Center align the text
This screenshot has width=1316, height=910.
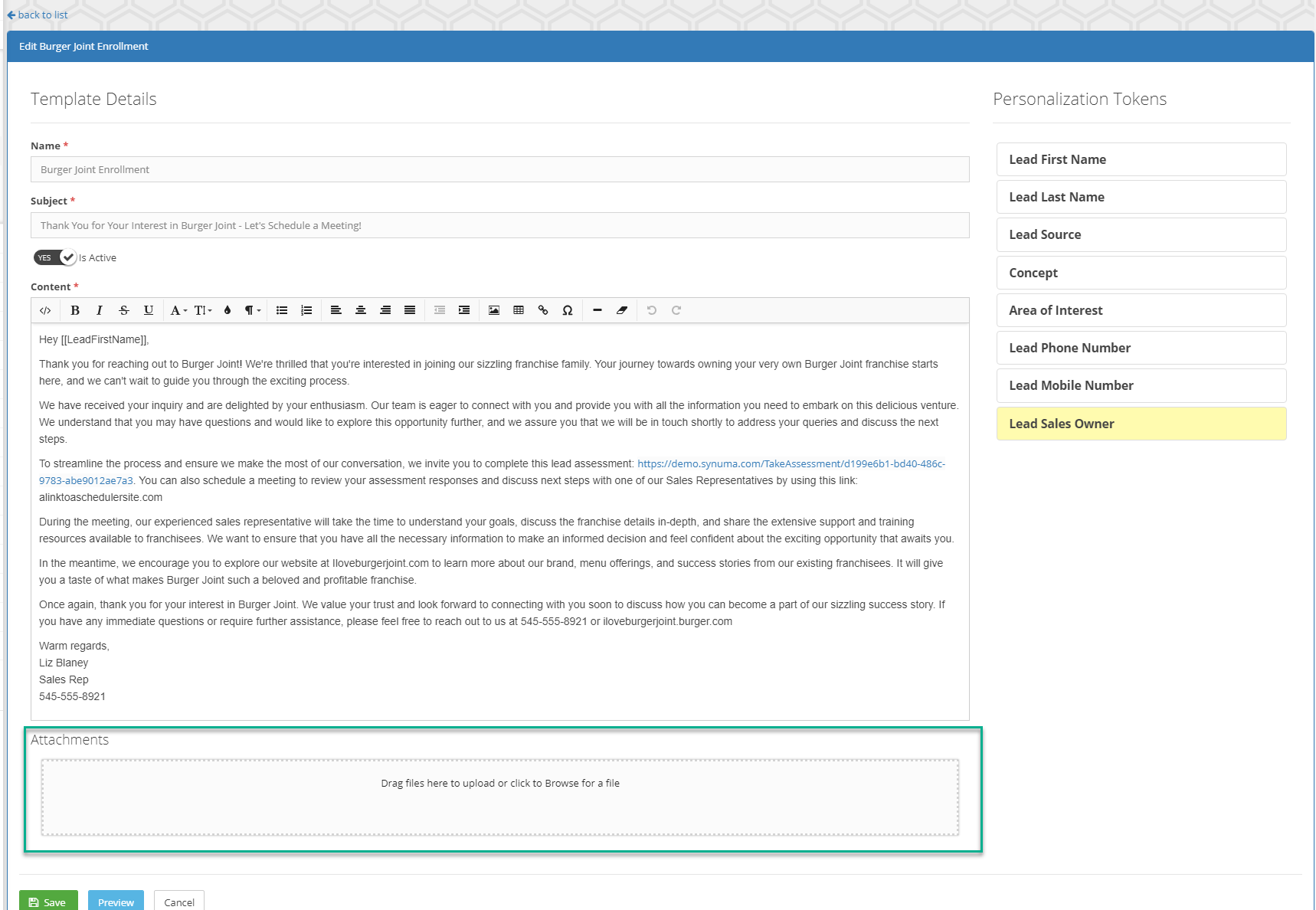click(x=361, y=310)
